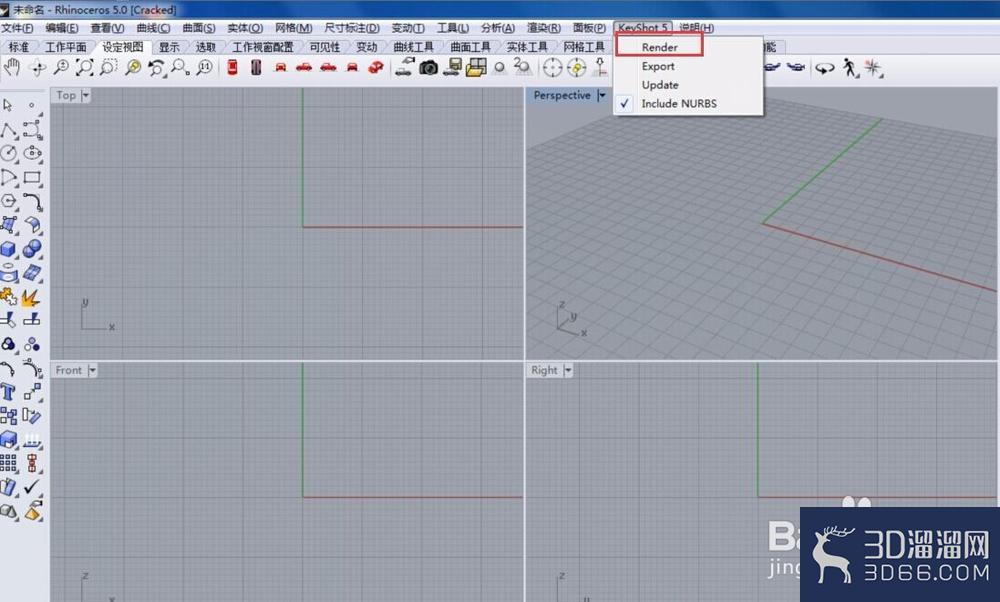Switch to the 曲线工具 toolbar tab

pos(412,45)
